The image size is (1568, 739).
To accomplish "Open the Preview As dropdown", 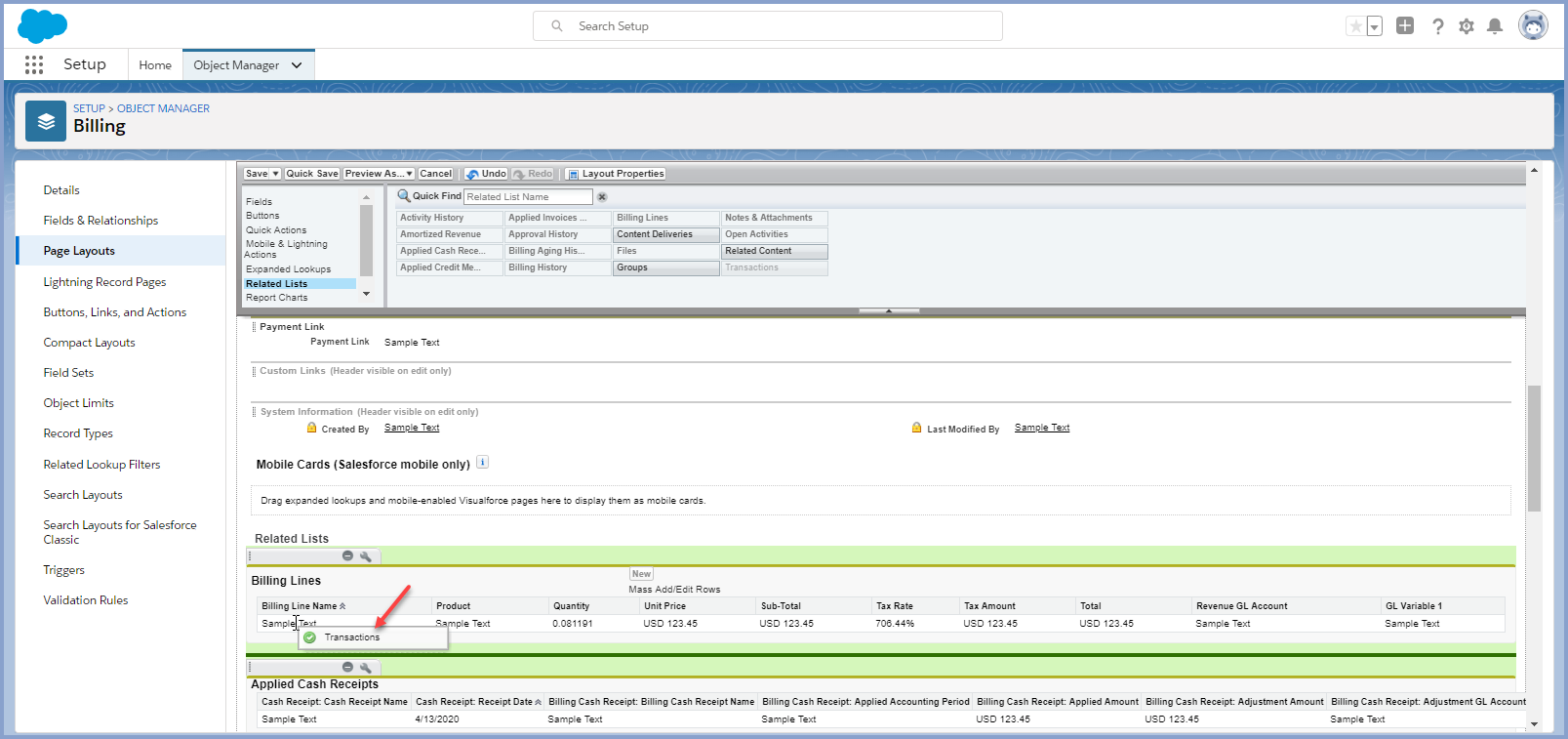I will click(x=380, y=174).
